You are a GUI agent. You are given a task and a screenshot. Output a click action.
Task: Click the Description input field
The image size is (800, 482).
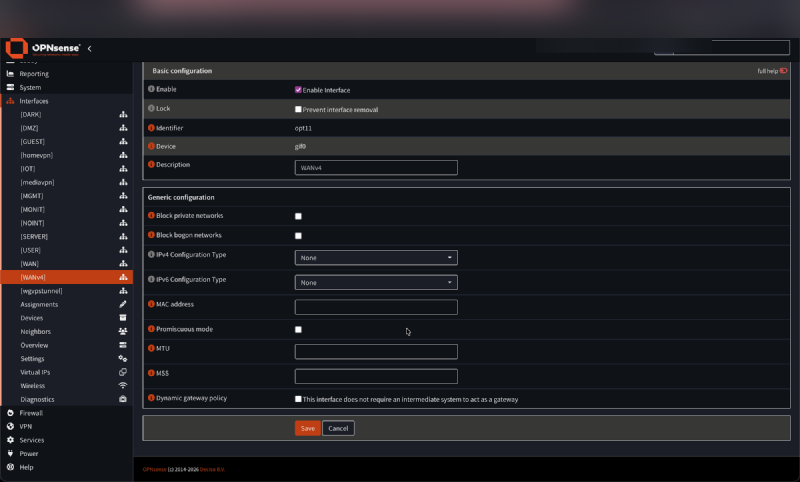pyautogui.click(x=376, y=167)
